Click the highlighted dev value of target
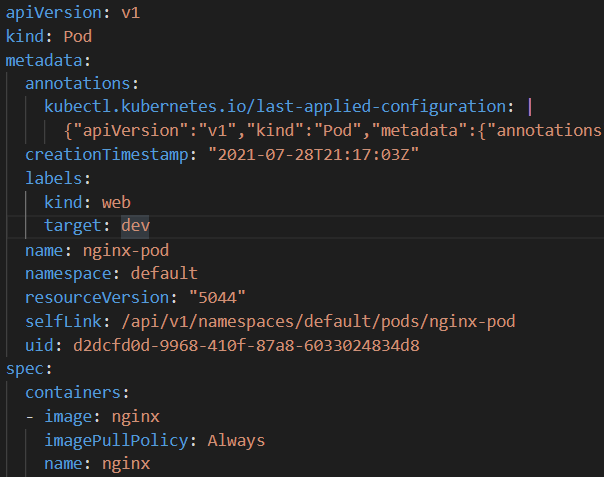 tap(136, 226)
